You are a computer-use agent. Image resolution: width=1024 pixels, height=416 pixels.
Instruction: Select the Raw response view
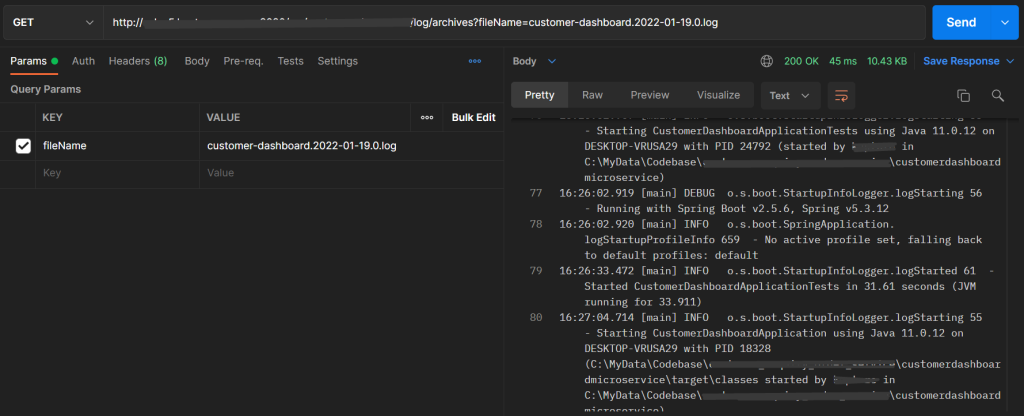(x=593, y=95)
